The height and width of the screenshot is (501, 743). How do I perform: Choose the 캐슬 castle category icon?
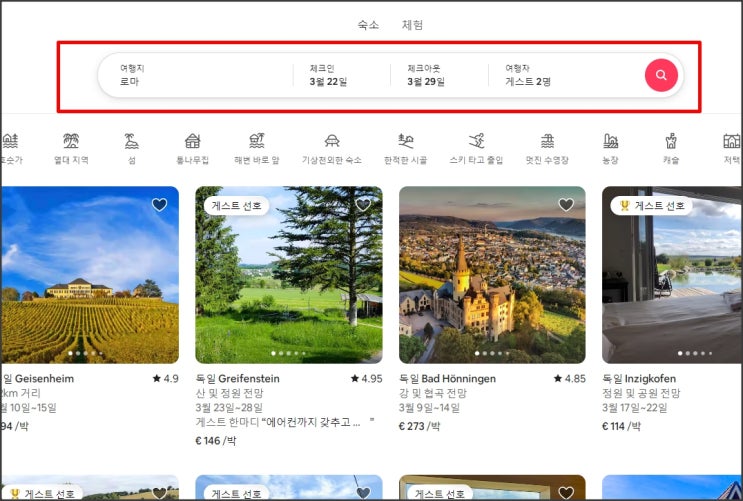pyautogui.click(x=671, y=148)
